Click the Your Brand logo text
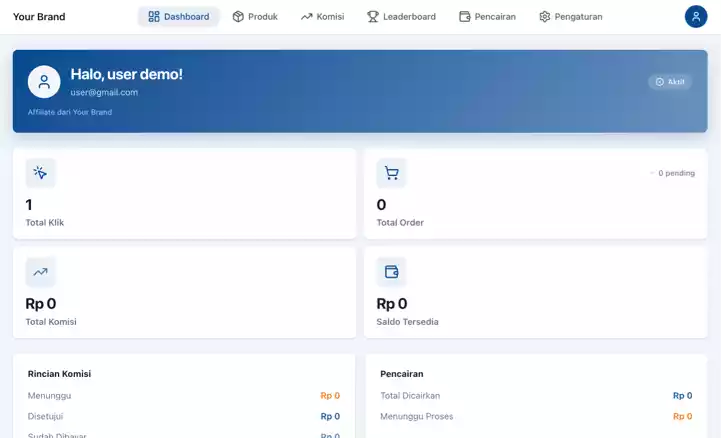Image resolution: width=721 pixels, height=438 pixels. 39,17
